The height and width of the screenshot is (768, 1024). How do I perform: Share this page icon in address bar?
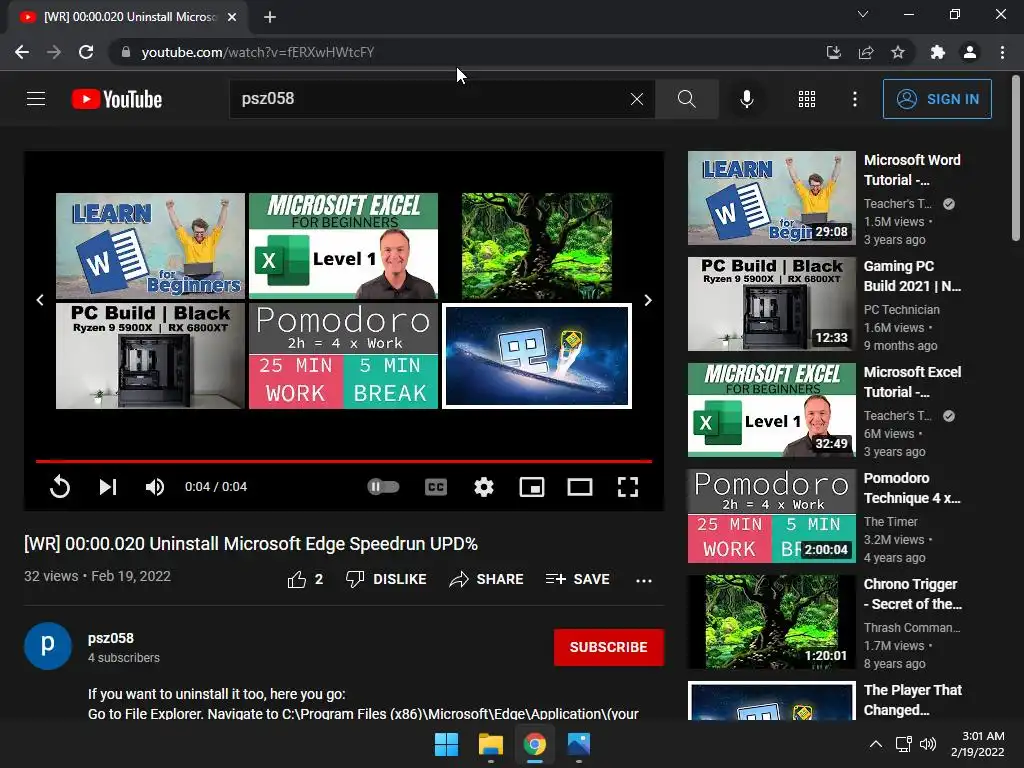[x=866, y=52]
